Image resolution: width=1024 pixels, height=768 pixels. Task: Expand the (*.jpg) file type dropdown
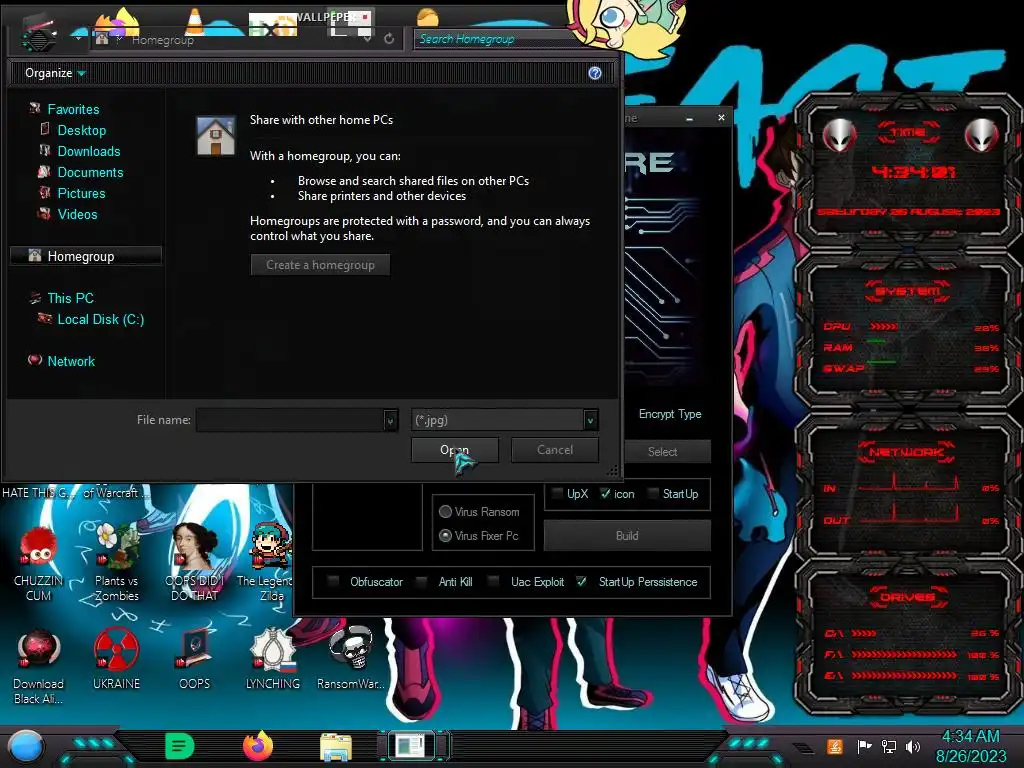pos(590,421)
